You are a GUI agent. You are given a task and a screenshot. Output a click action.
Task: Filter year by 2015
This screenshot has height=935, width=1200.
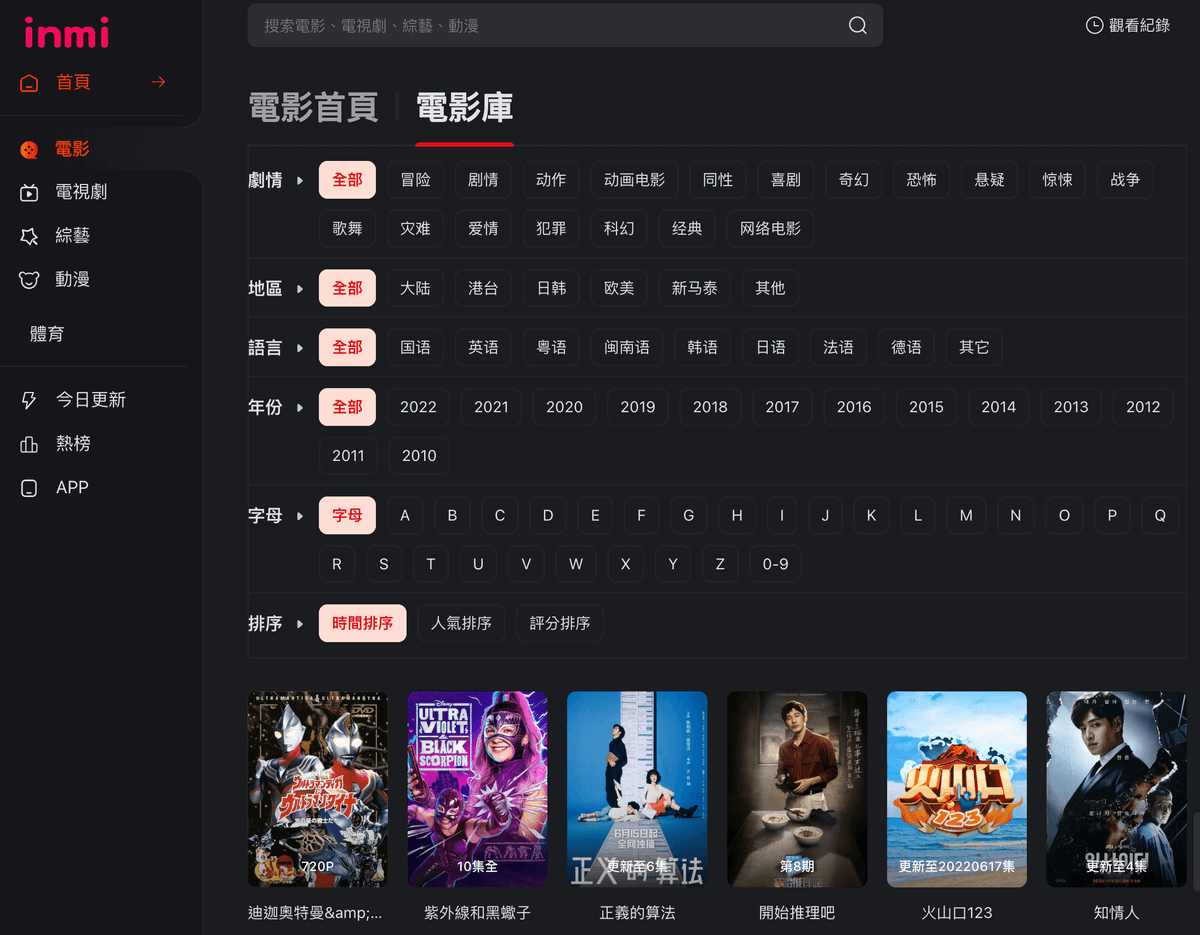[x=926, y=407]
